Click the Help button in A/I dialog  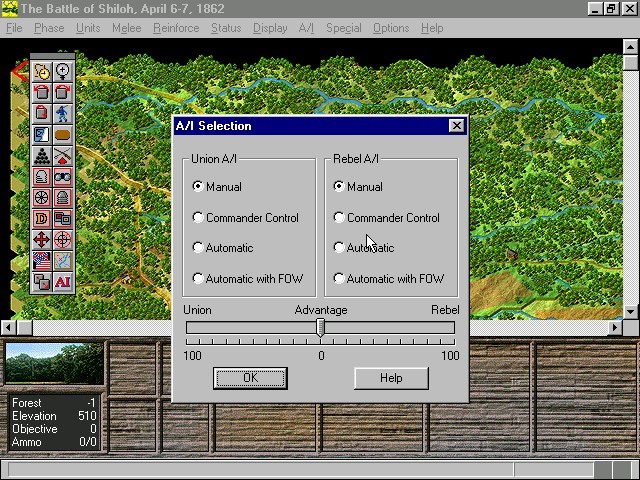point(391,378)
